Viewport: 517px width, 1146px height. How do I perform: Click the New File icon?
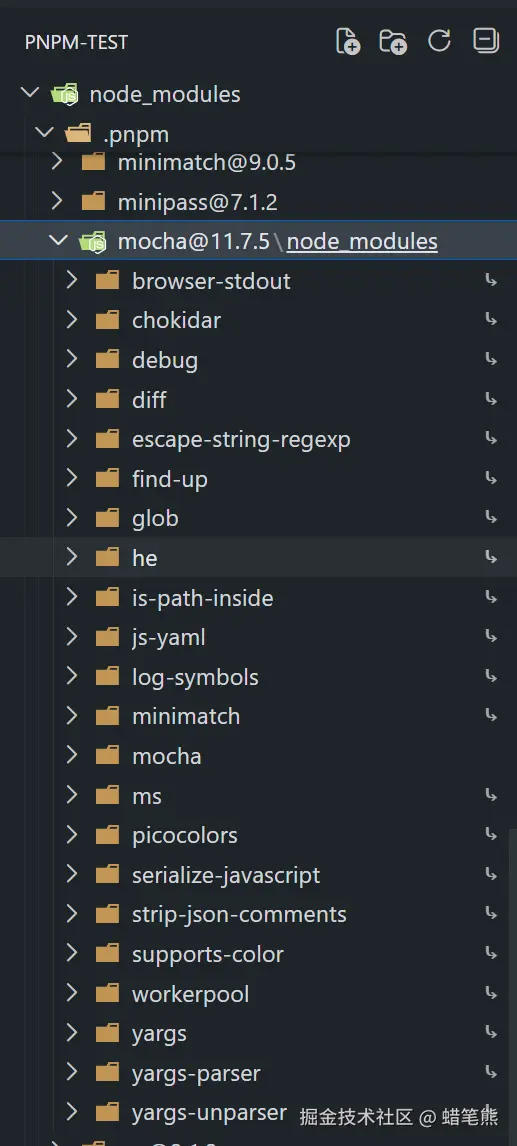[x=348, y=42]
